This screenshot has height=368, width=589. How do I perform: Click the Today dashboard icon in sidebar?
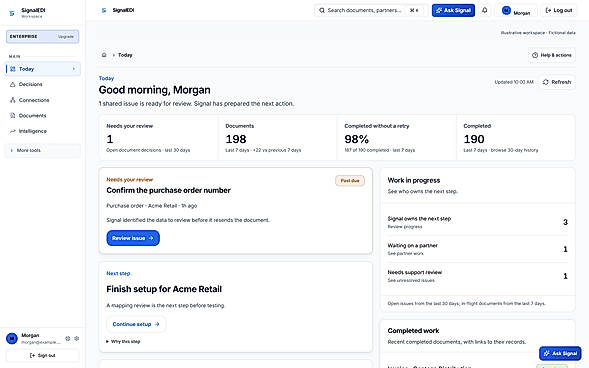click(13, 69)
